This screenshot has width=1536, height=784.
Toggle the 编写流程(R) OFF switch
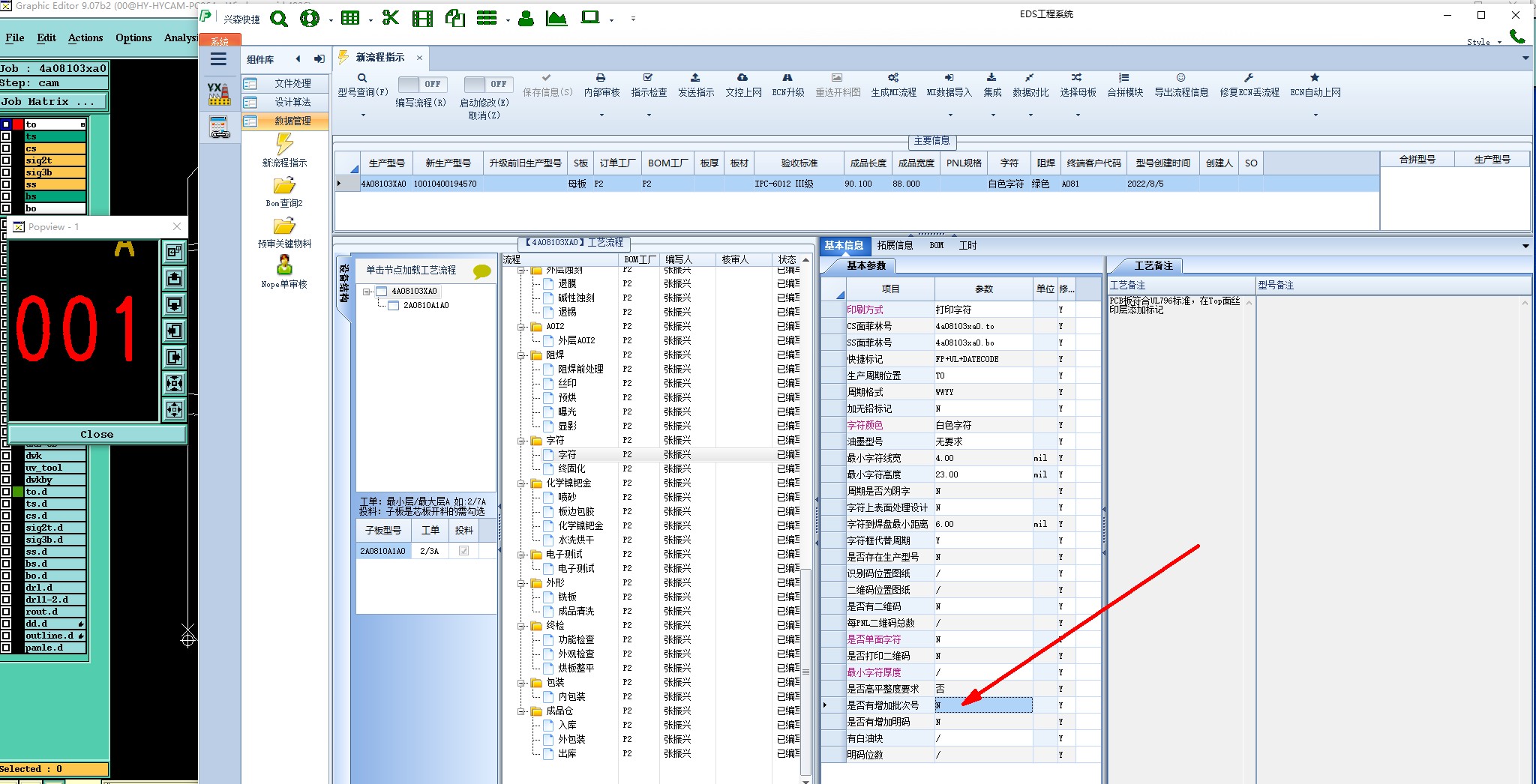tap(422, 84)
